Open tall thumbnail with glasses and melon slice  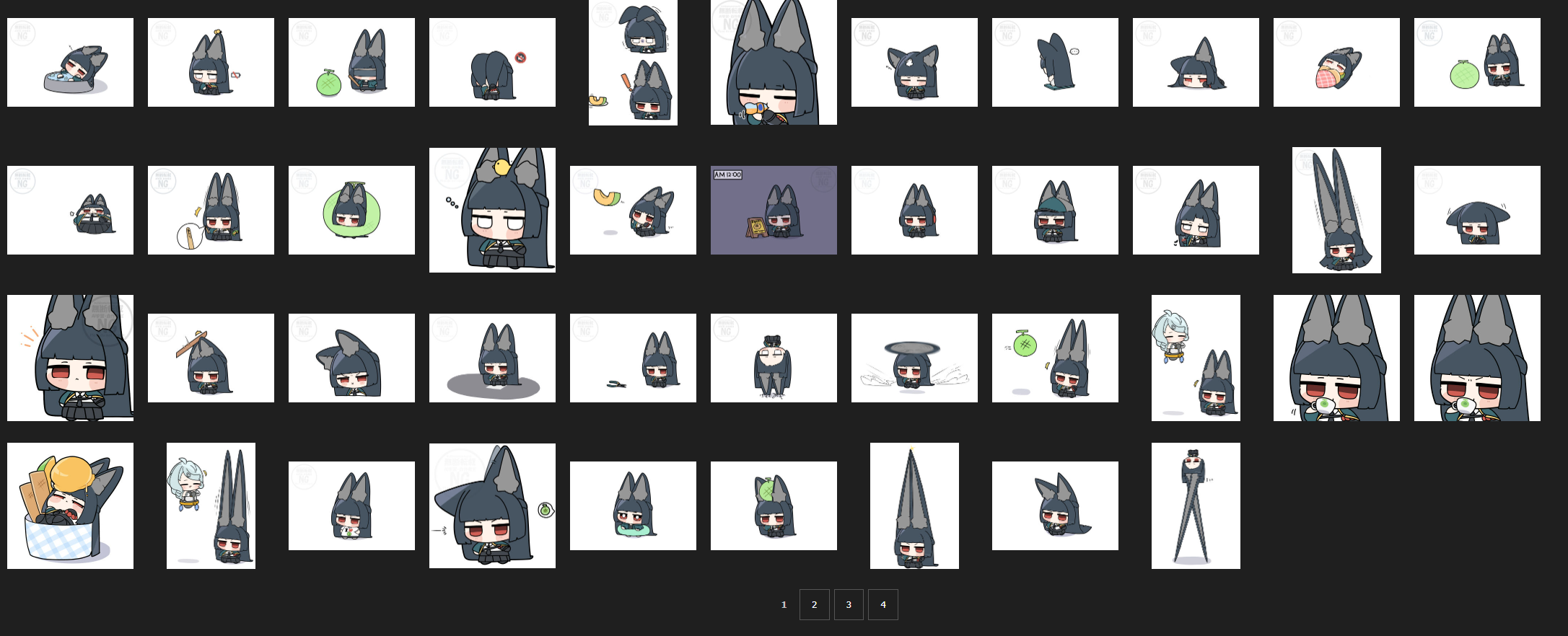coord(633,62)
